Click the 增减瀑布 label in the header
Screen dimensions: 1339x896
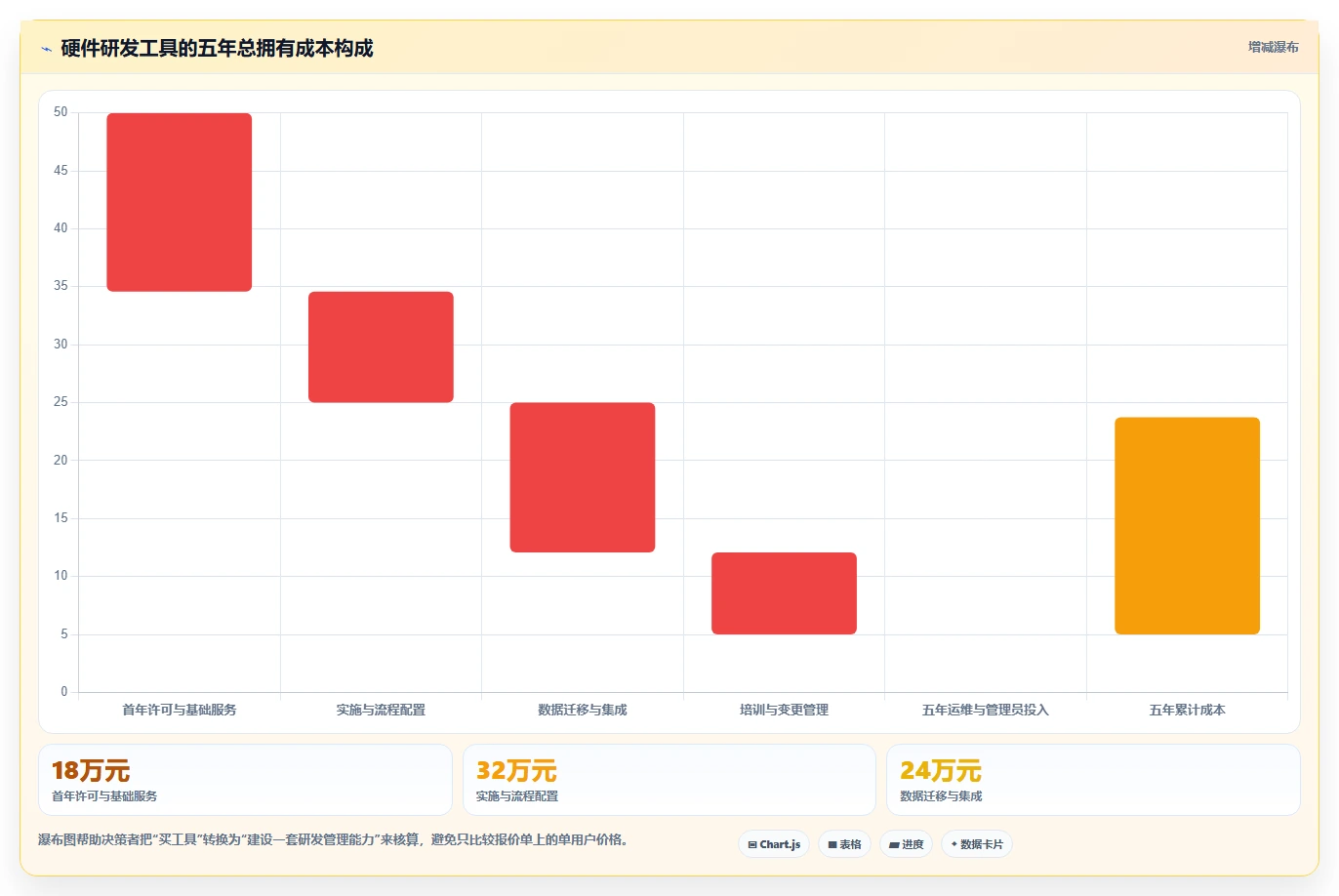pos(1274,47)
